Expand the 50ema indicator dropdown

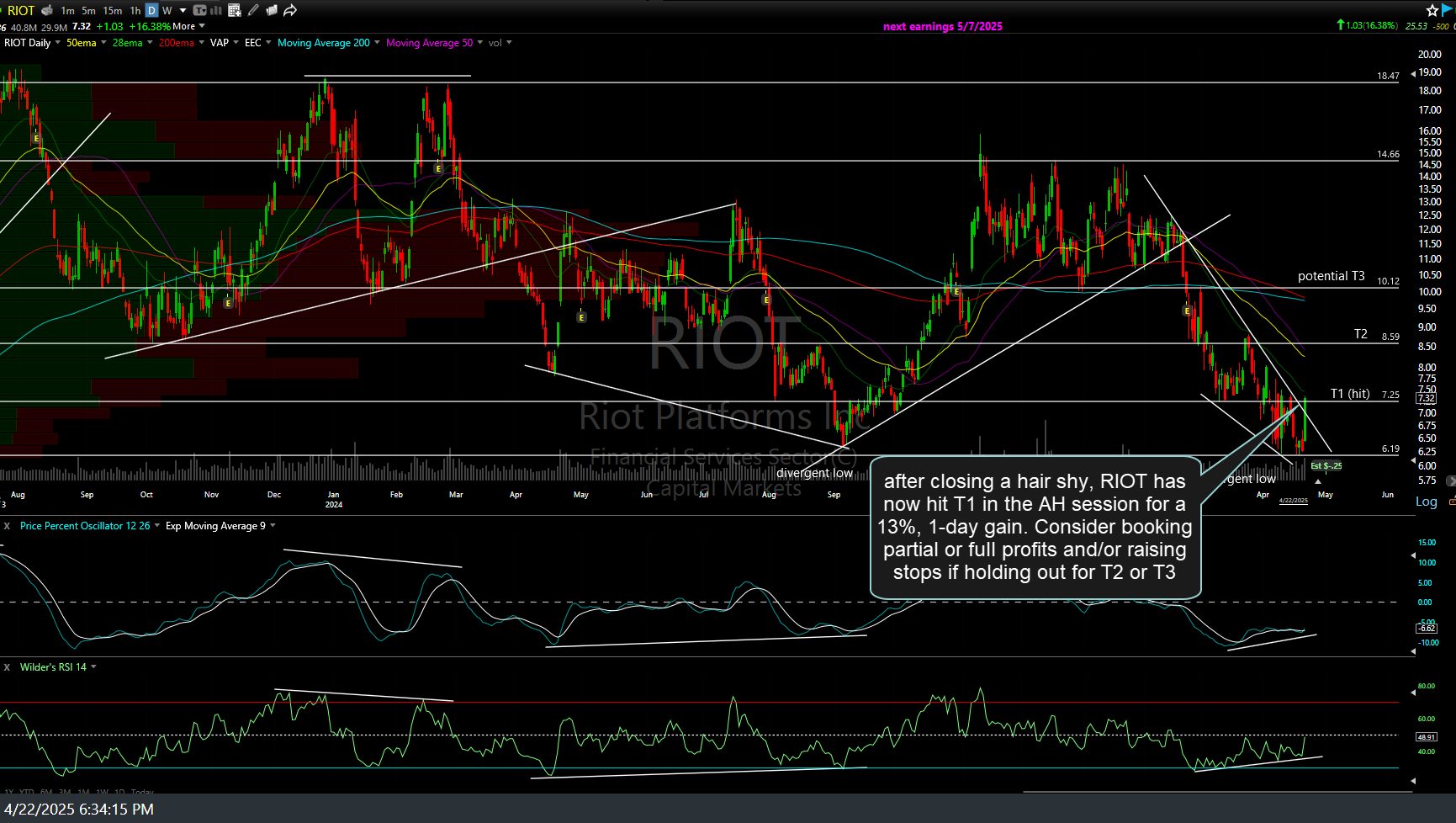103,43
